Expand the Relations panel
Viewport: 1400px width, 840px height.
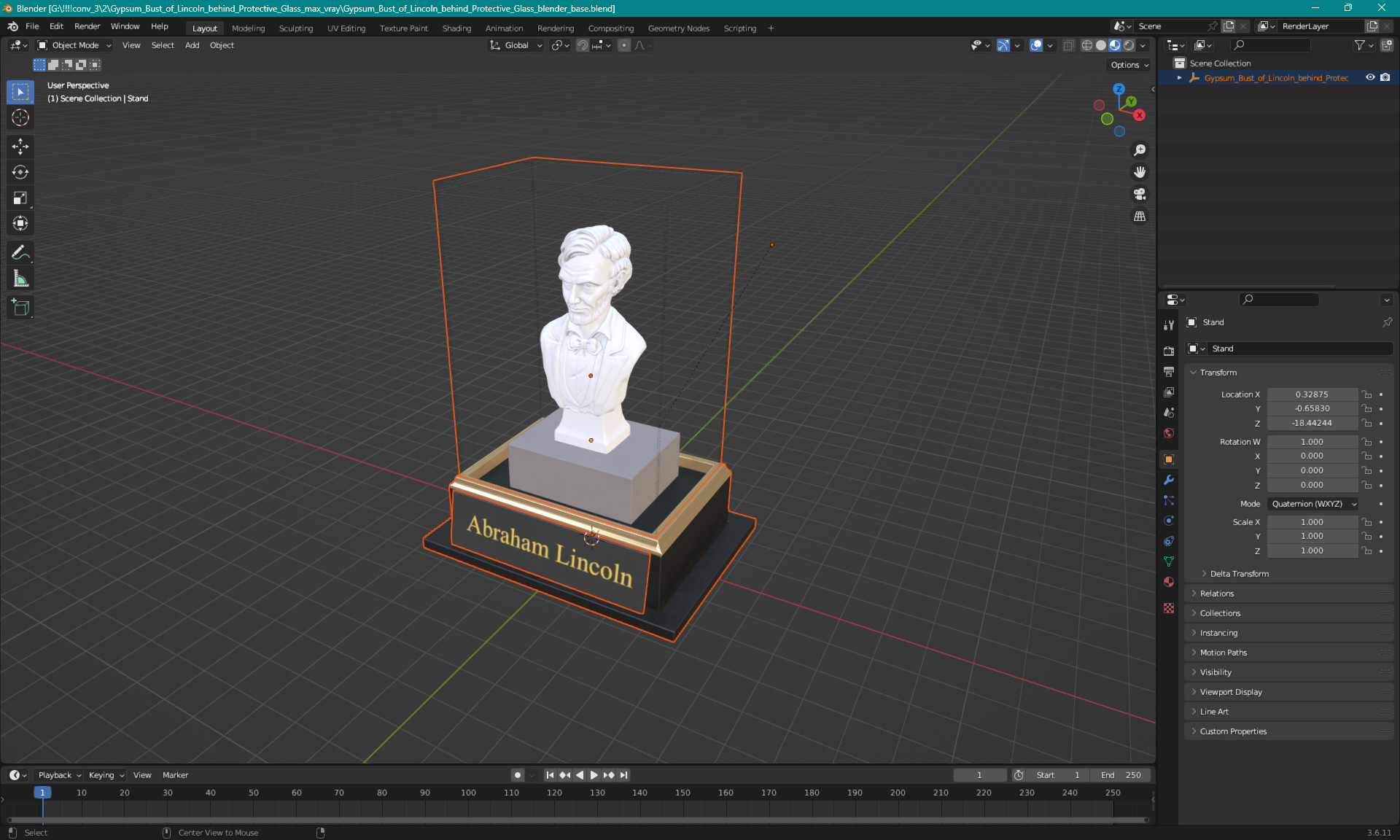[x=1216, y=594]
